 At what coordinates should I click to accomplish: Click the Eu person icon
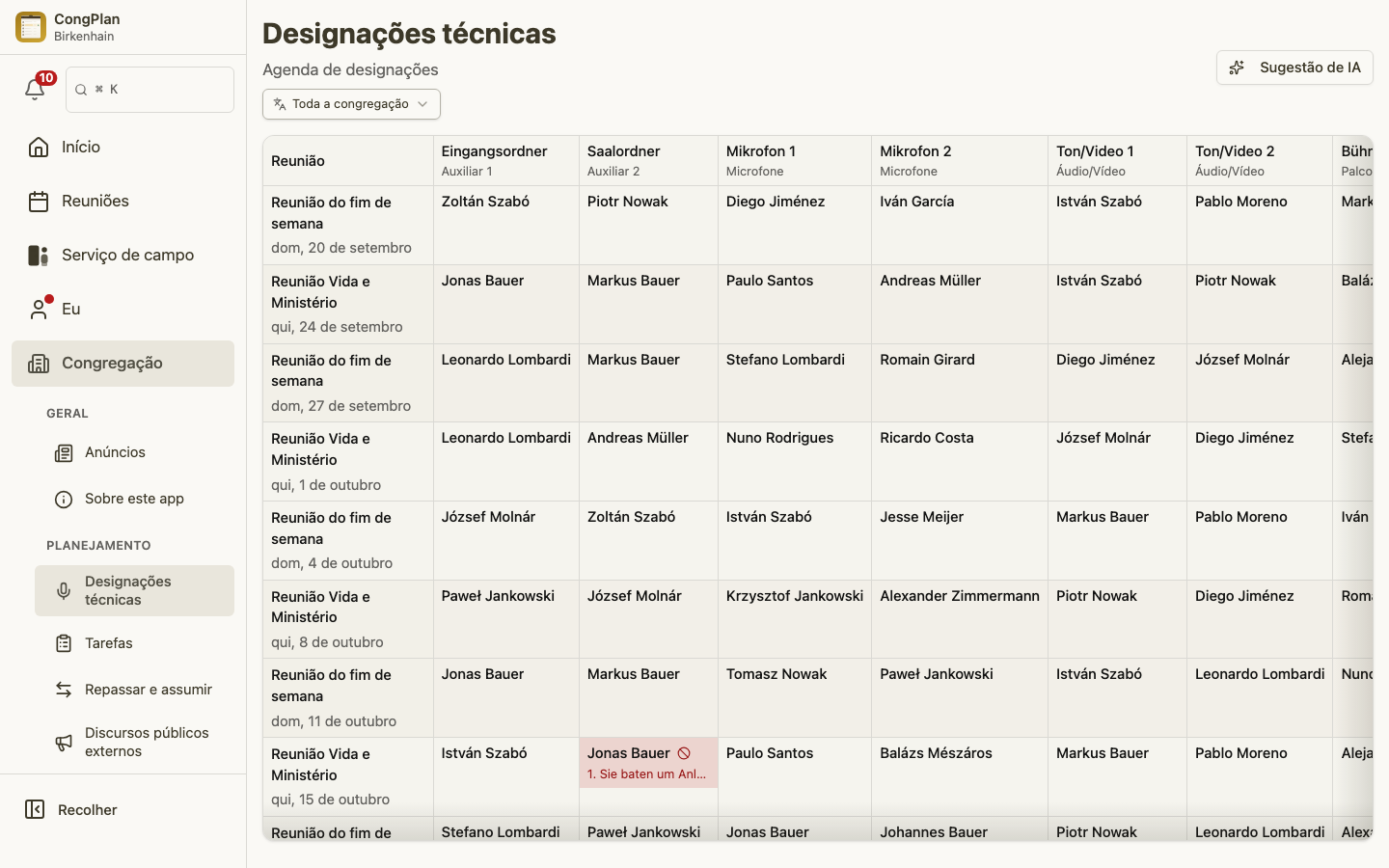39,310
